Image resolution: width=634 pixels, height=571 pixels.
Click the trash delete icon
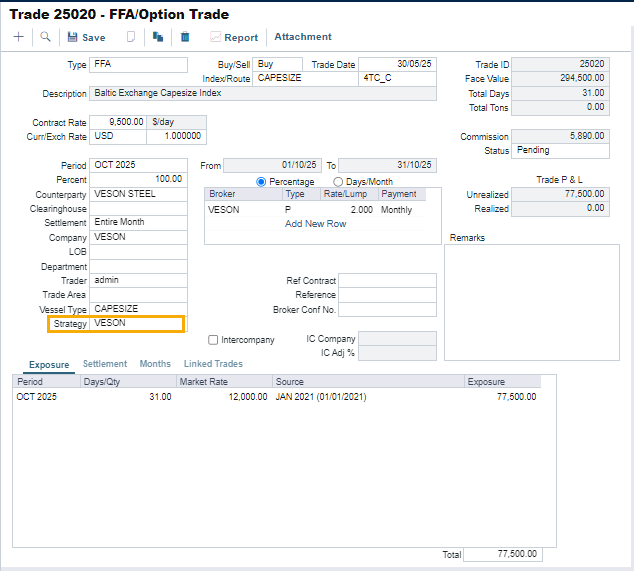tap(185, 37)
